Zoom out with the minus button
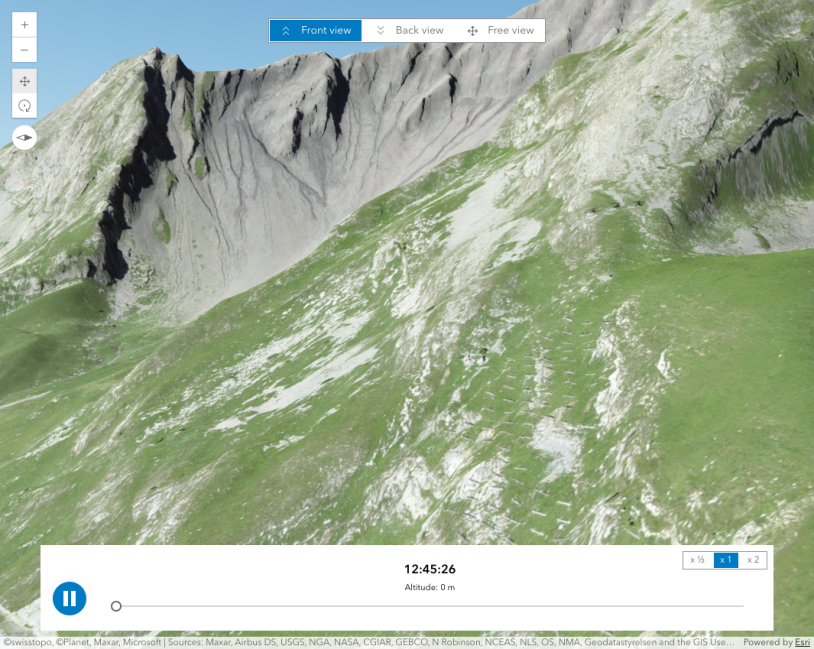The height and width of the screenshot is (649, 814). (x=24, y=50)
